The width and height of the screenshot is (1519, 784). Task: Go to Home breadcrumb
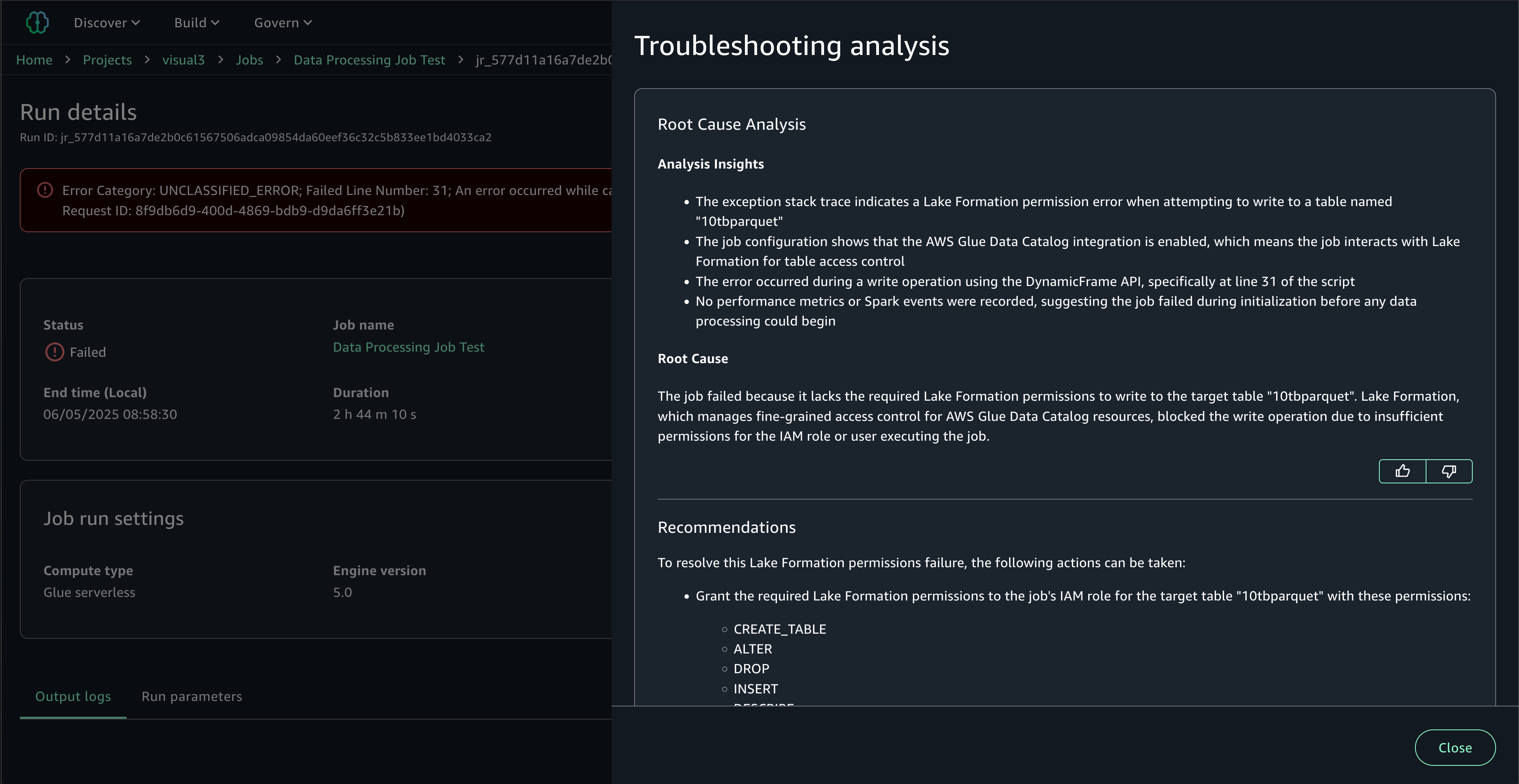[34, 60]
